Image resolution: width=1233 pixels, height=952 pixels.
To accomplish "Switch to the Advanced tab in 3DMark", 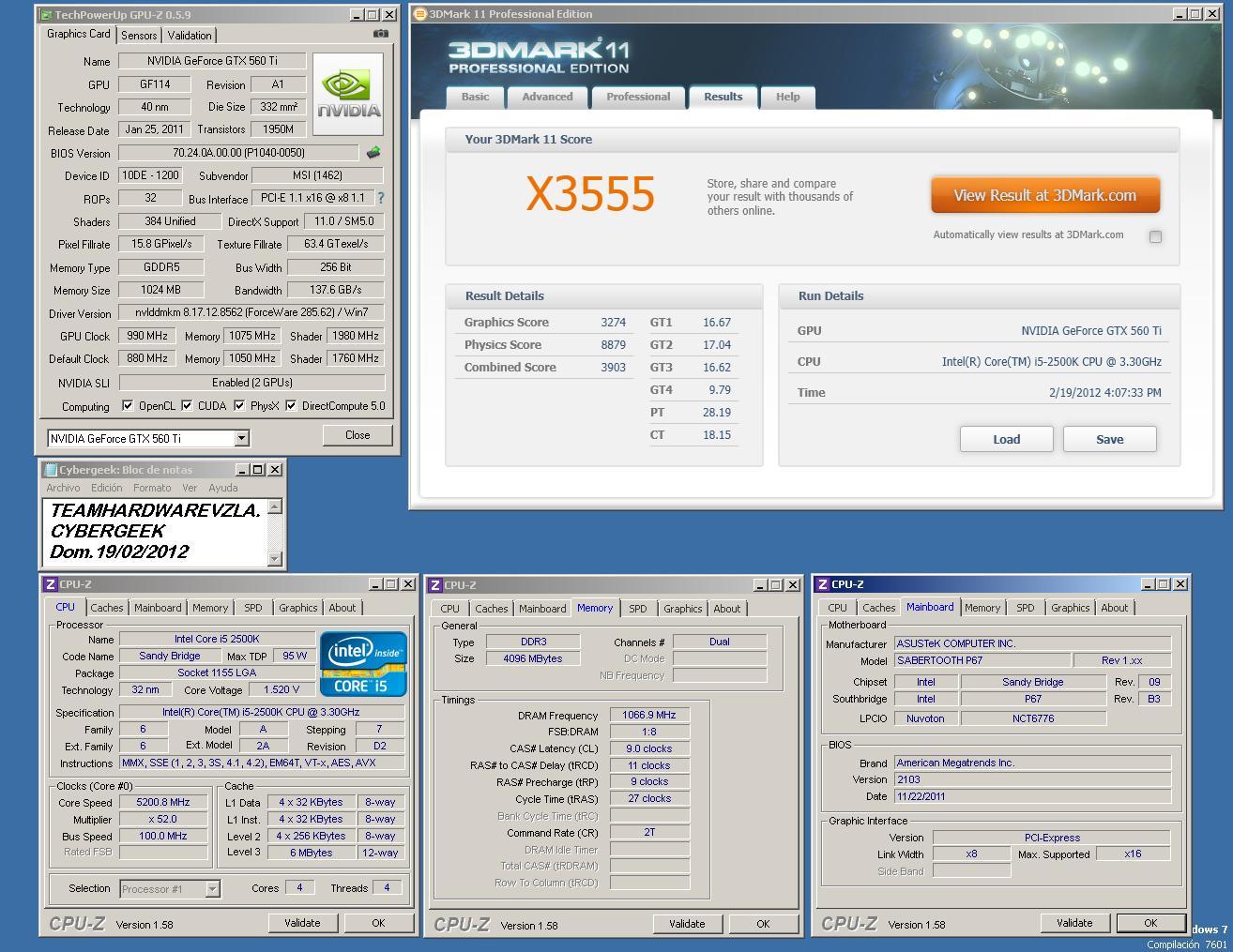I will point(547,98).
